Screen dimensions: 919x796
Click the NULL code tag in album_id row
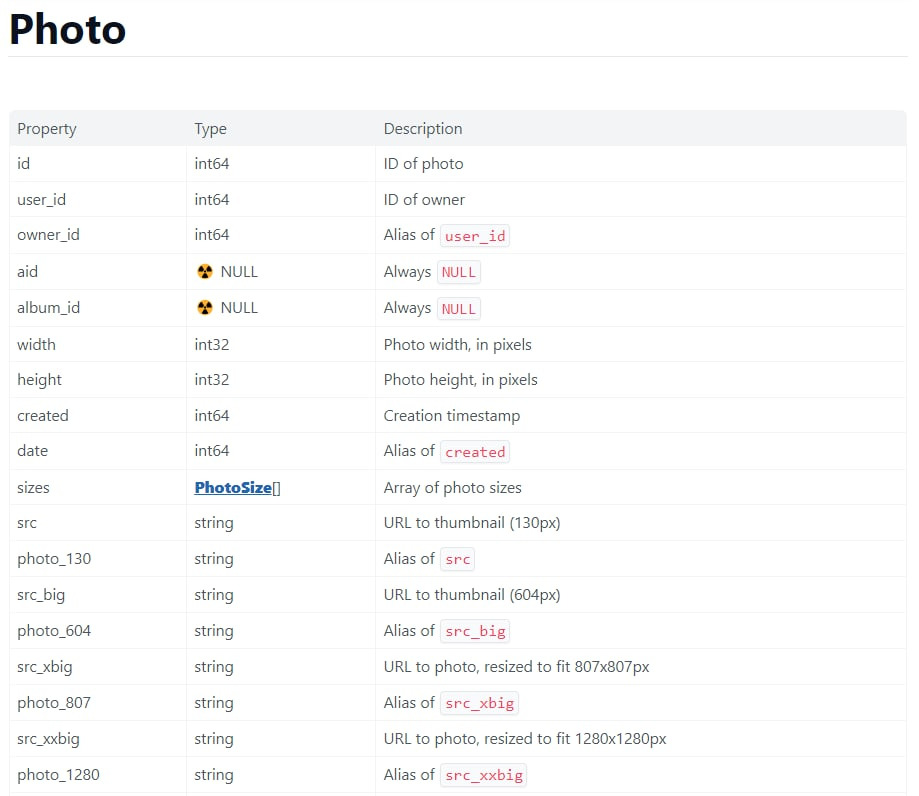click(x=459, y=308)
